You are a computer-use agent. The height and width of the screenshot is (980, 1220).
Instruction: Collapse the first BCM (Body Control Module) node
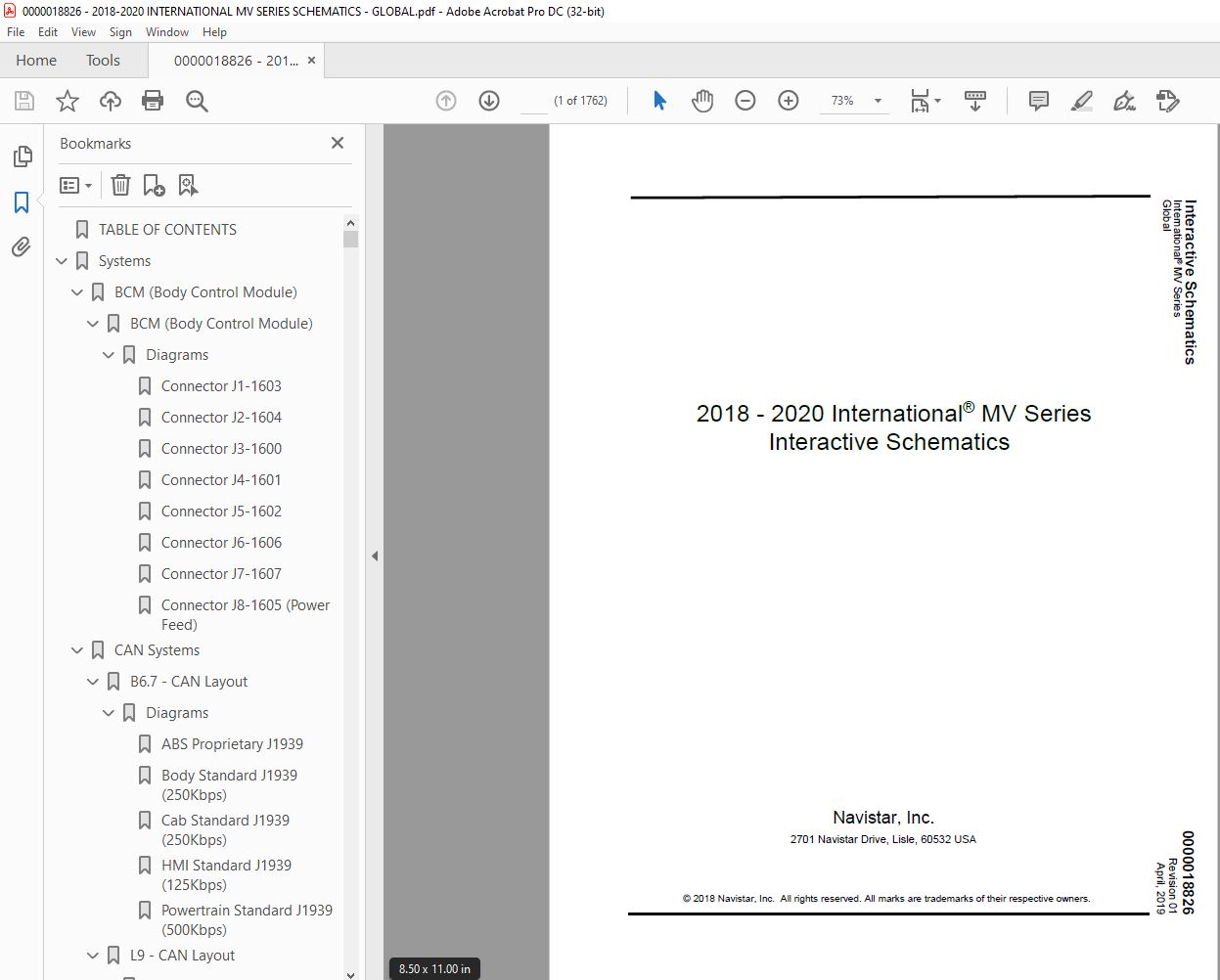77,292
